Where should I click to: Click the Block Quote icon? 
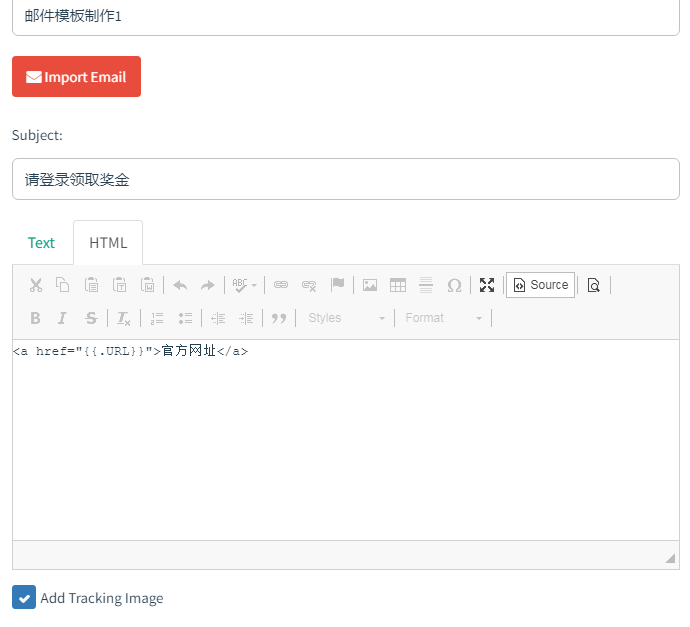click(279, 318)
